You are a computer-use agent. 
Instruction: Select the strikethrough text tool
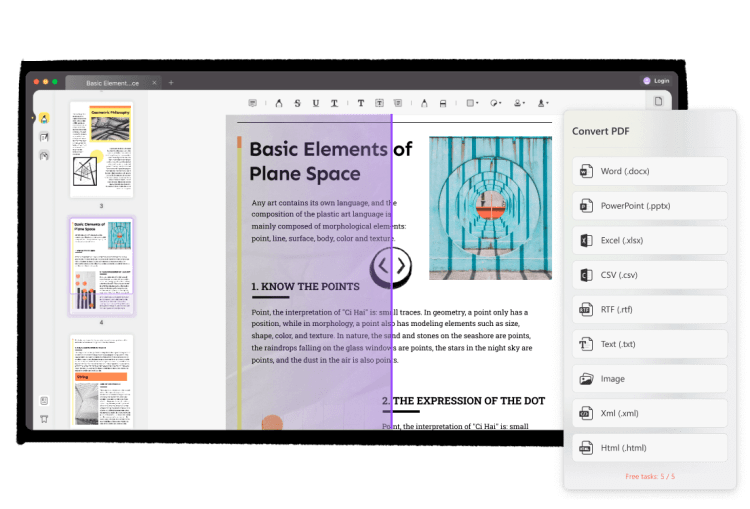coord(298,103)
